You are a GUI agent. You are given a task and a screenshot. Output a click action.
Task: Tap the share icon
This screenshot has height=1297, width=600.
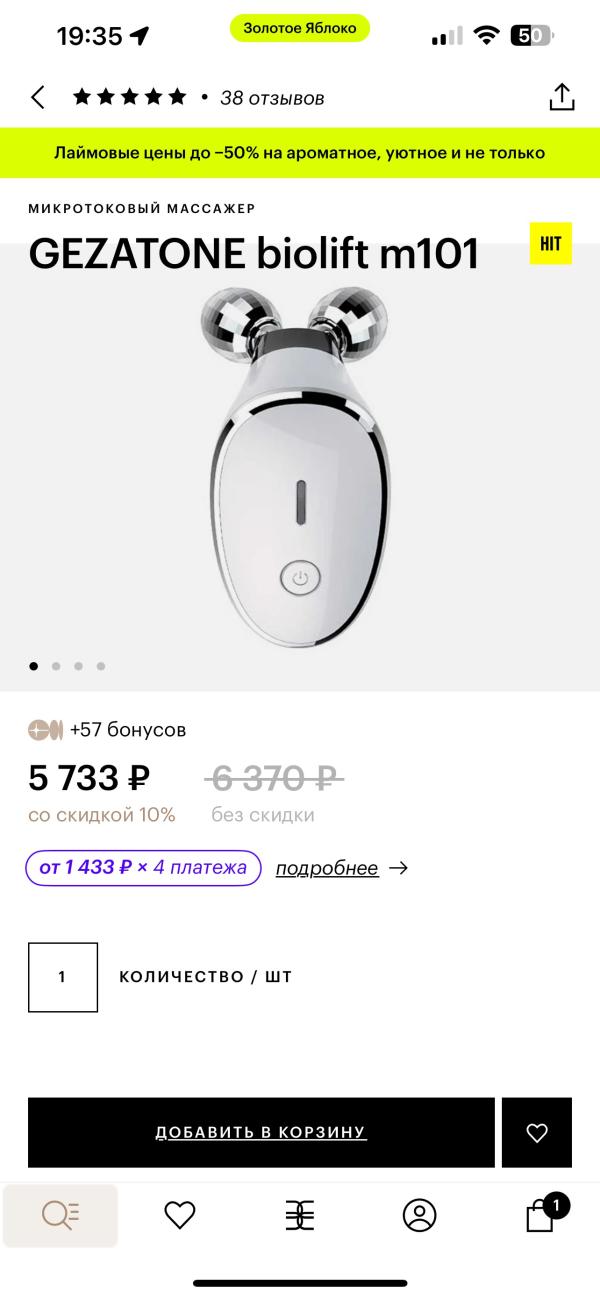tap(562, 97)
